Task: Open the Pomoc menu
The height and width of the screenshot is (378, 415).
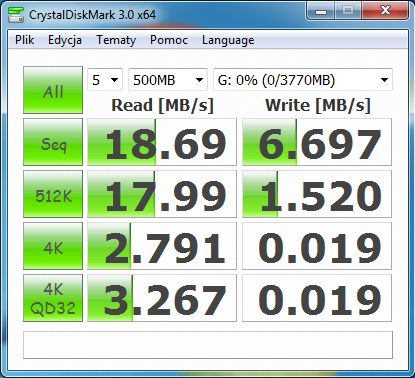Action: point(169,40)
